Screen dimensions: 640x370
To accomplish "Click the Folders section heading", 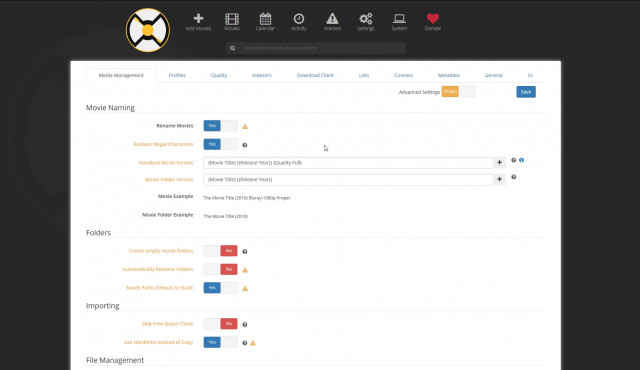I will pos(98,233).
